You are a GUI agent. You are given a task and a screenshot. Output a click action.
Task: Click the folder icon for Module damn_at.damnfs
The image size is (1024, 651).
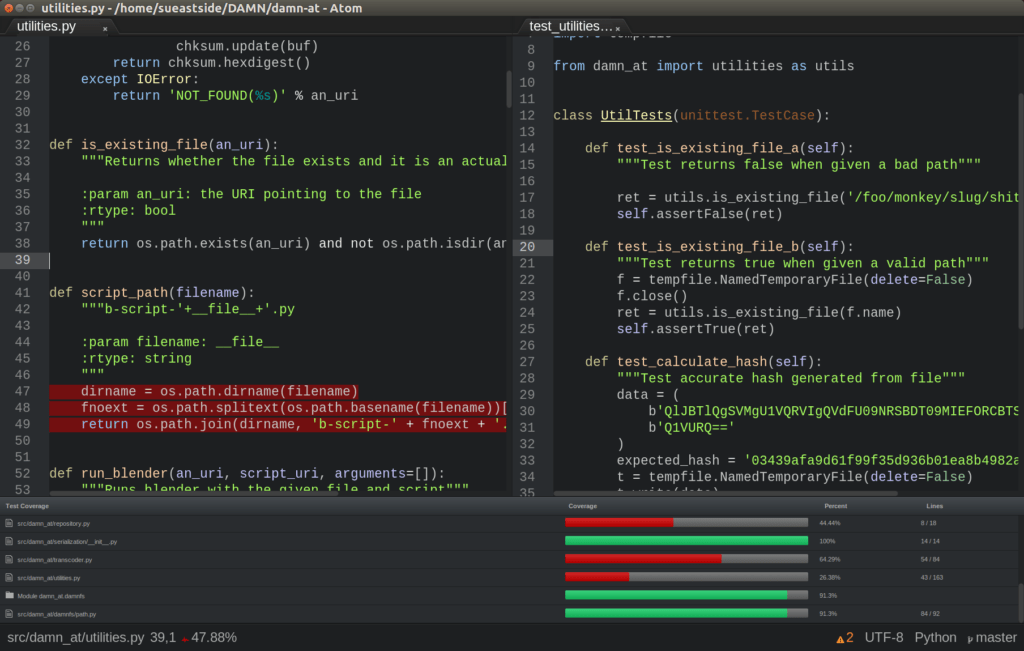[10, 595]
